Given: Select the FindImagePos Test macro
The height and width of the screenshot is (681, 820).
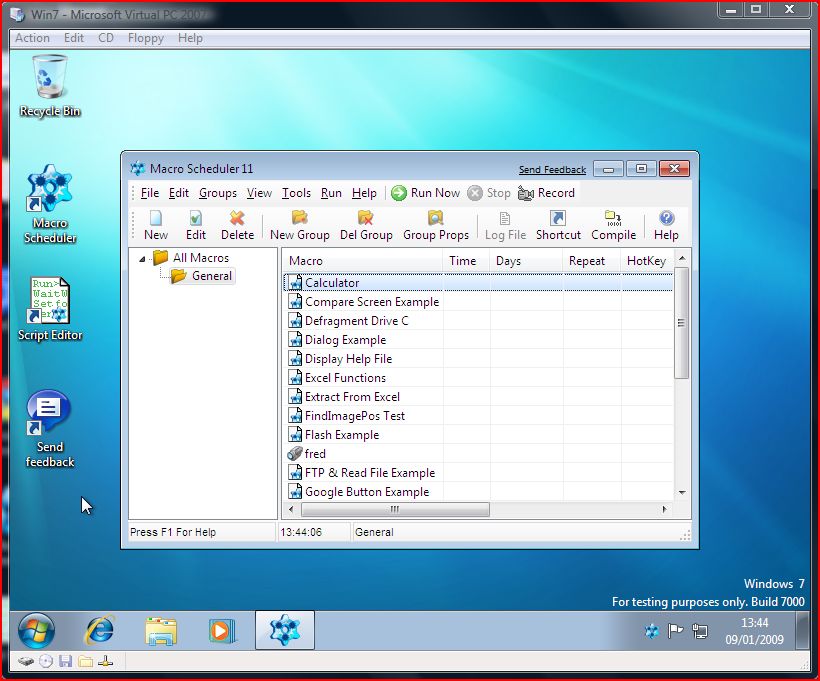Looking at the screenshot, I should tap(349, 415).
